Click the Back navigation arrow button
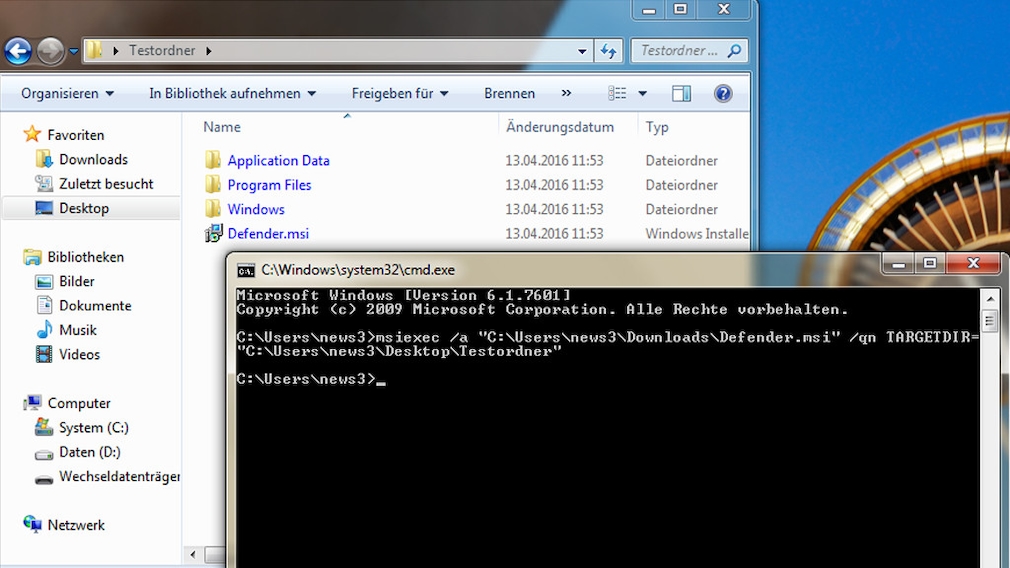Viewport: 1010px width, 568px height. (18, 50)
